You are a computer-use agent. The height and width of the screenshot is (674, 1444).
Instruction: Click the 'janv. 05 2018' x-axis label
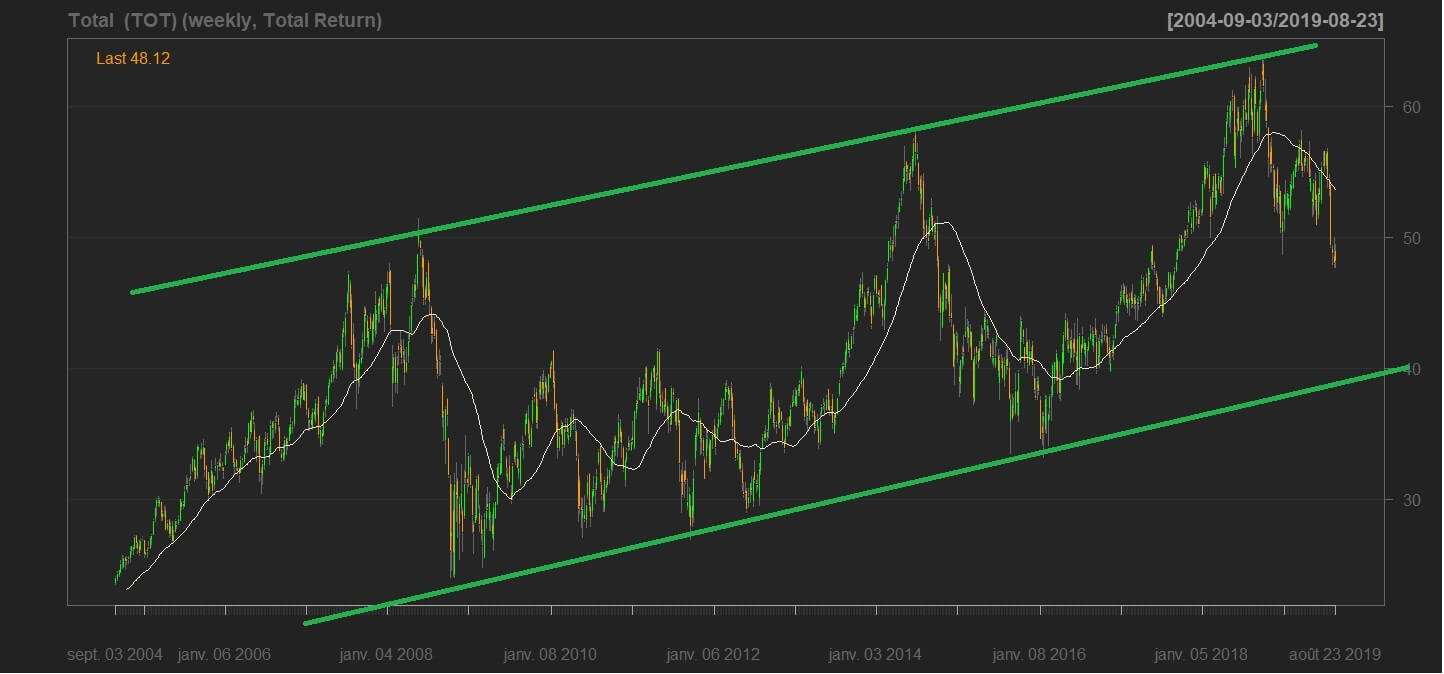coord(1201,655)
